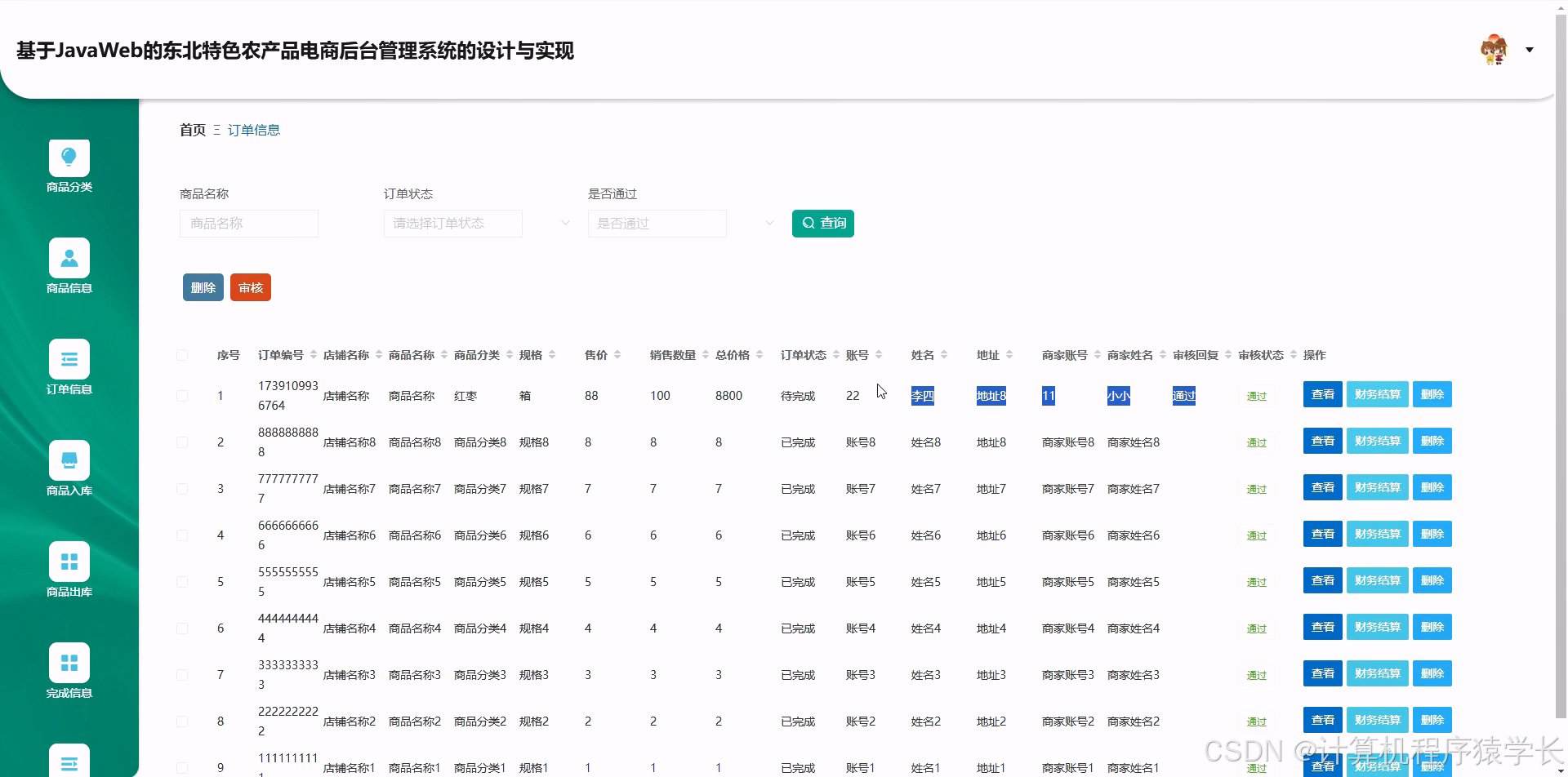The image size is (1568, 777).
Task: Click 删除 for 店铺名称4 row
Action: point(1432,627)
